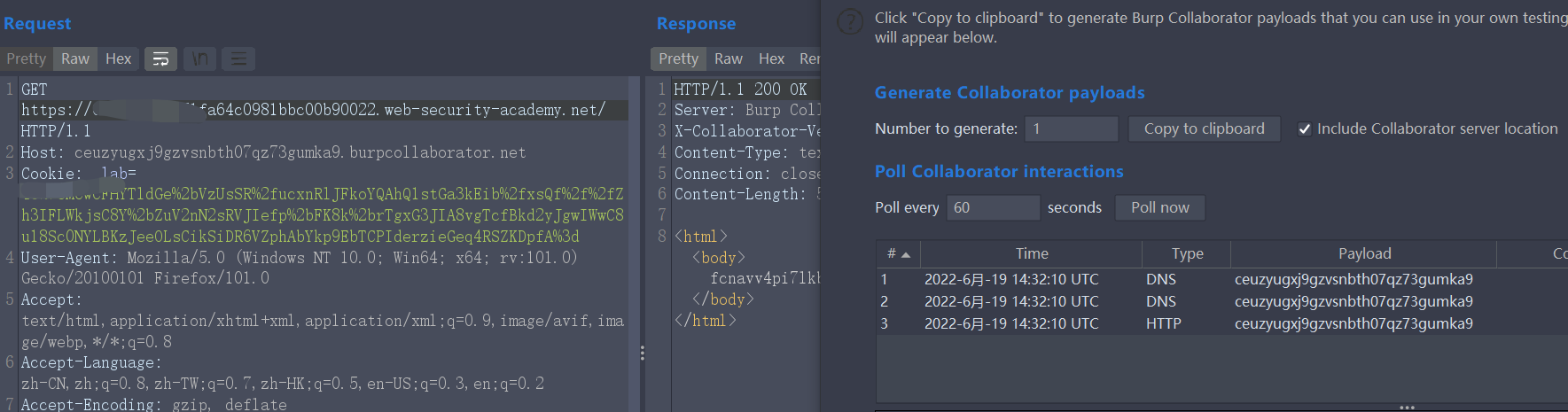Click the Number to generate input field
Screen dimensions: 1568x412
[1071, 129]
